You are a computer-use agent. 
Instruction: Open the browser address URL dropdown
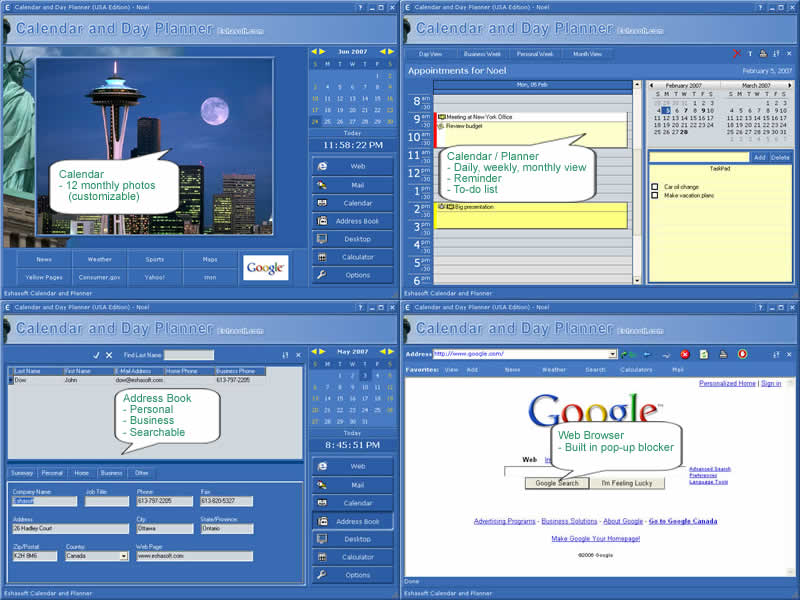tap(612, 354)
